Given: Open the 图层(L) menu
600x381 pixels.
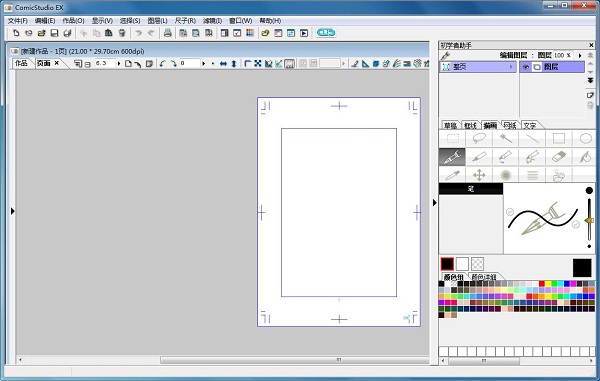Looking at the screenshot, I should point(157,21).
